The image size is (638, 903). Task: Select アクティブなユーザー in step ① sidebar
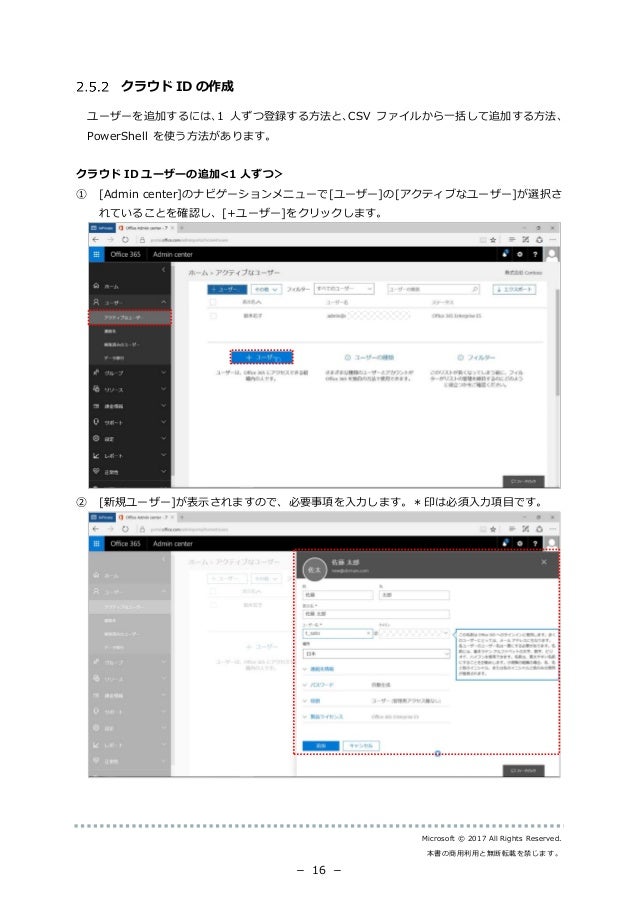130,318
